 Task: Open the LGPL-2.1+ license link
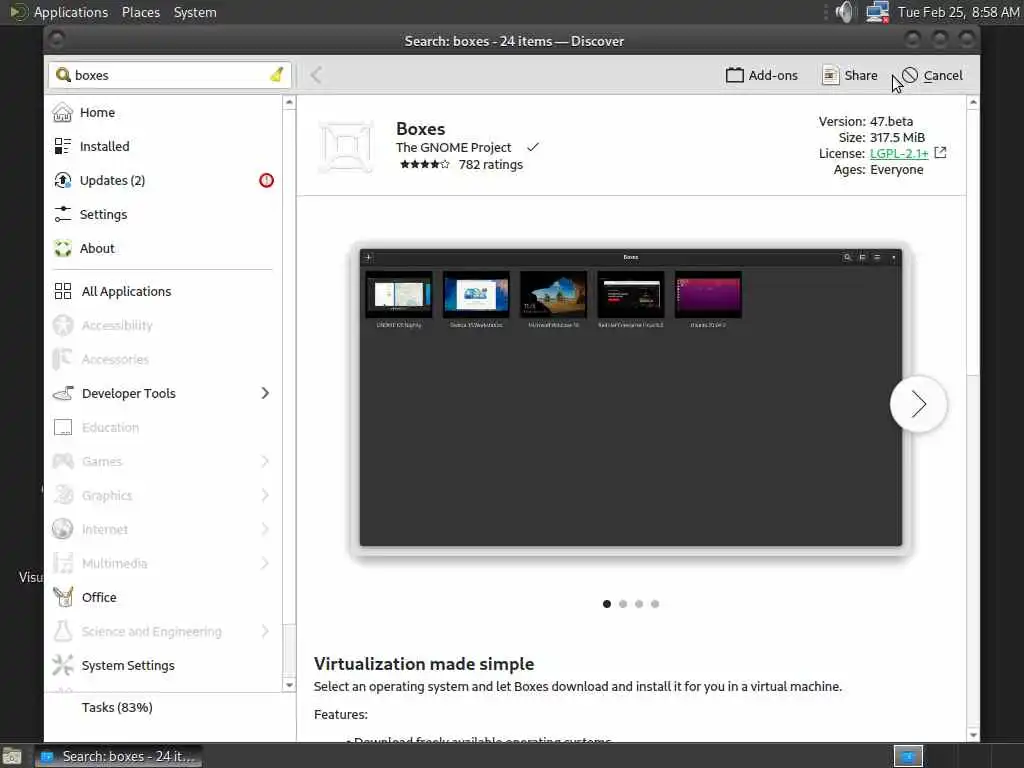pos(899,153)
